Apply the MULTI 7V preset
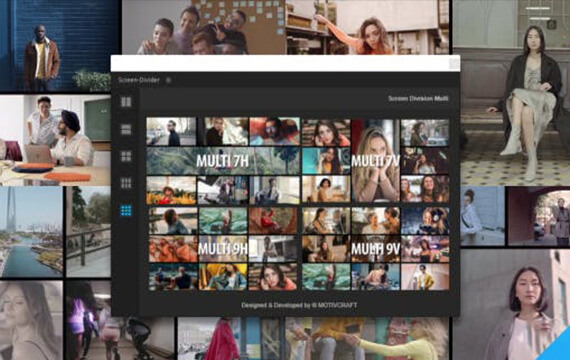 [x=376, y=160]
